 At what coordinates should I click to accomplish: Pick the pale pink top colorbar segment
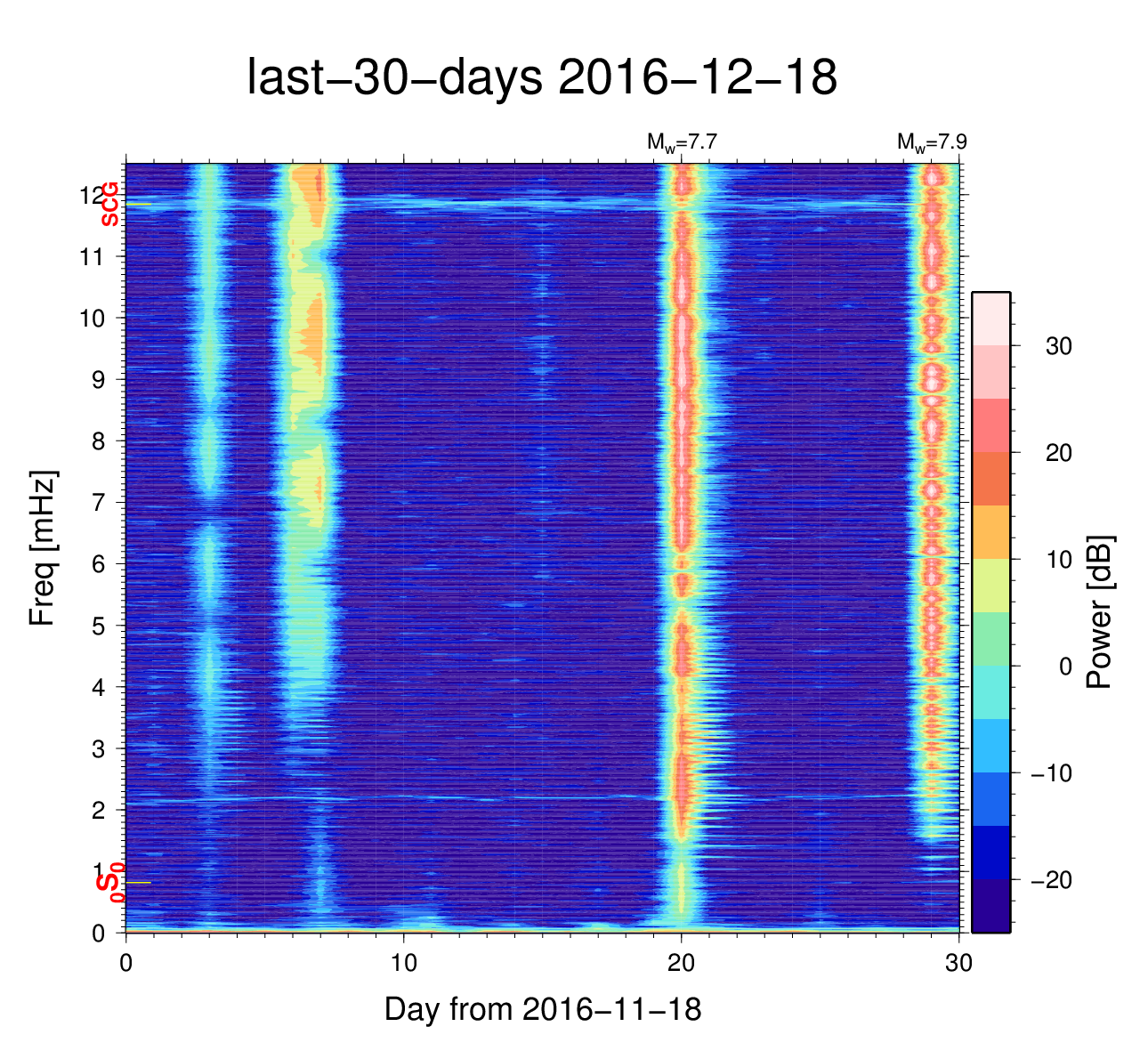990,318
